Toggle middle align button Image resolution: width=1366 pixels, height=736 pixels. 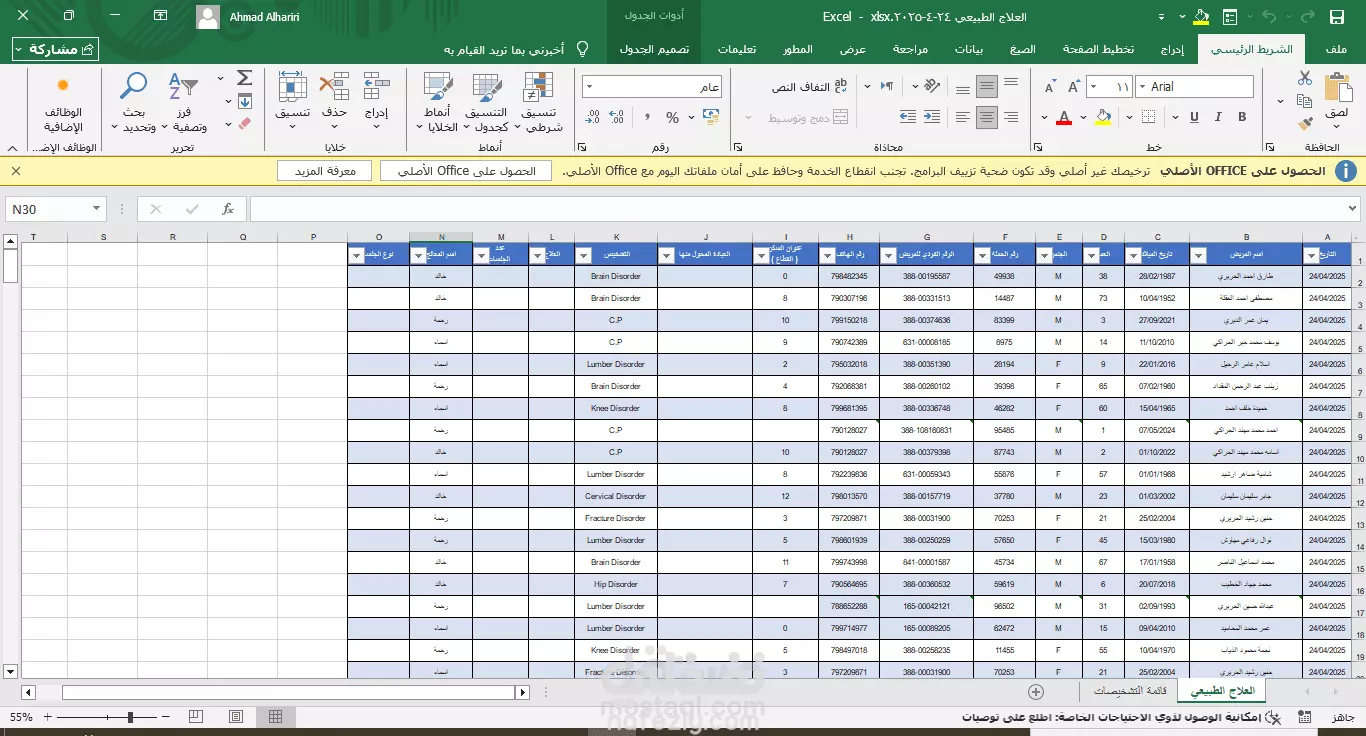click(987, 87)
